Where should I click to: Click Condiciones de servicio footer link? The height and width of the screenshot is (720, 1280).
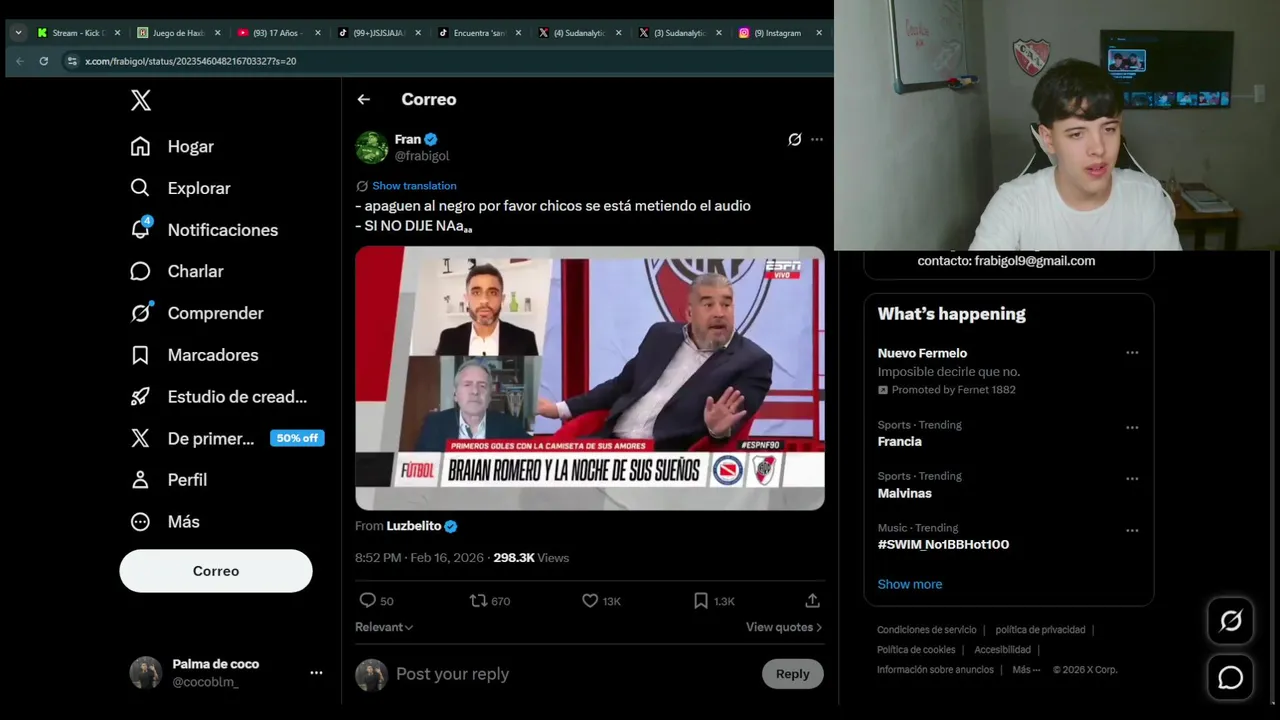[926, 630]
